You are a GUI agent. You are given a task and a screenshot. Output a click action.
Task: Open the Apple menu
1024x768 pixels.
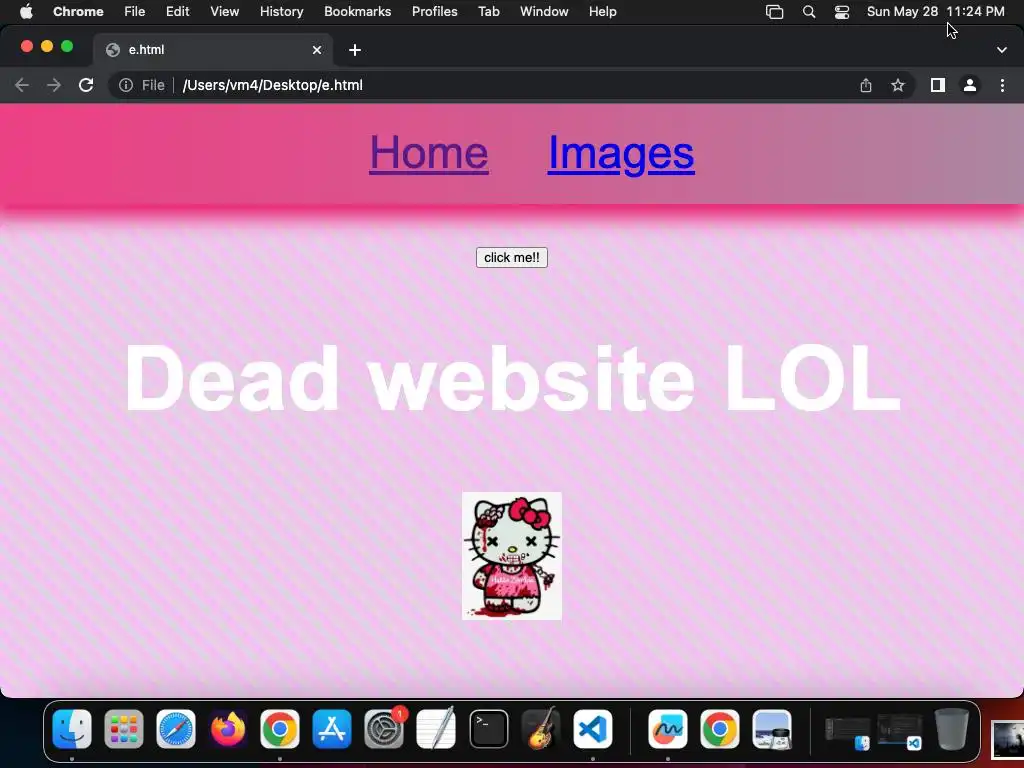(x=26, y=12)
